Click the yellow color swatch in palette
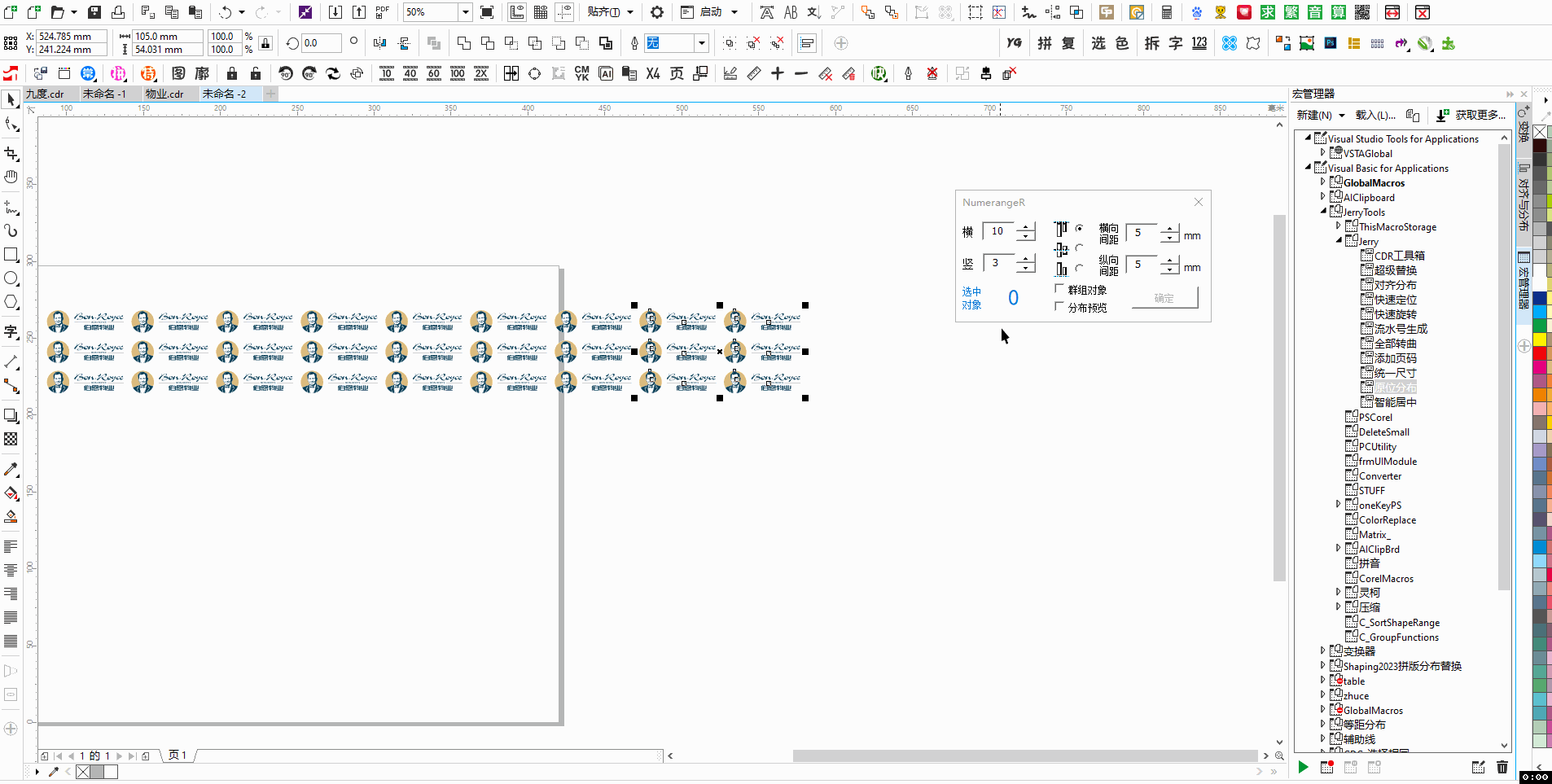 [x=1540, y=339]
